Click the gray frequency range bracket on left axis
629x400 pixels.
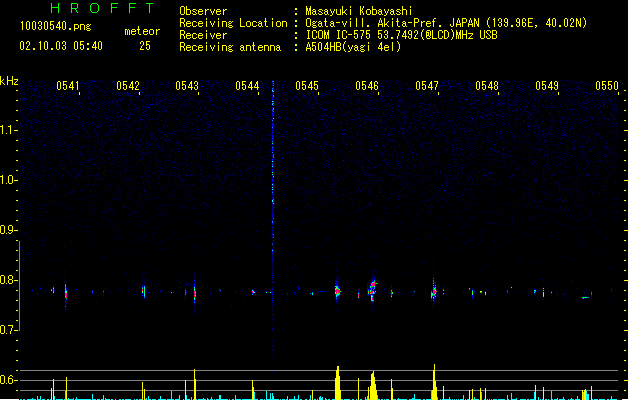click(19, 286)
